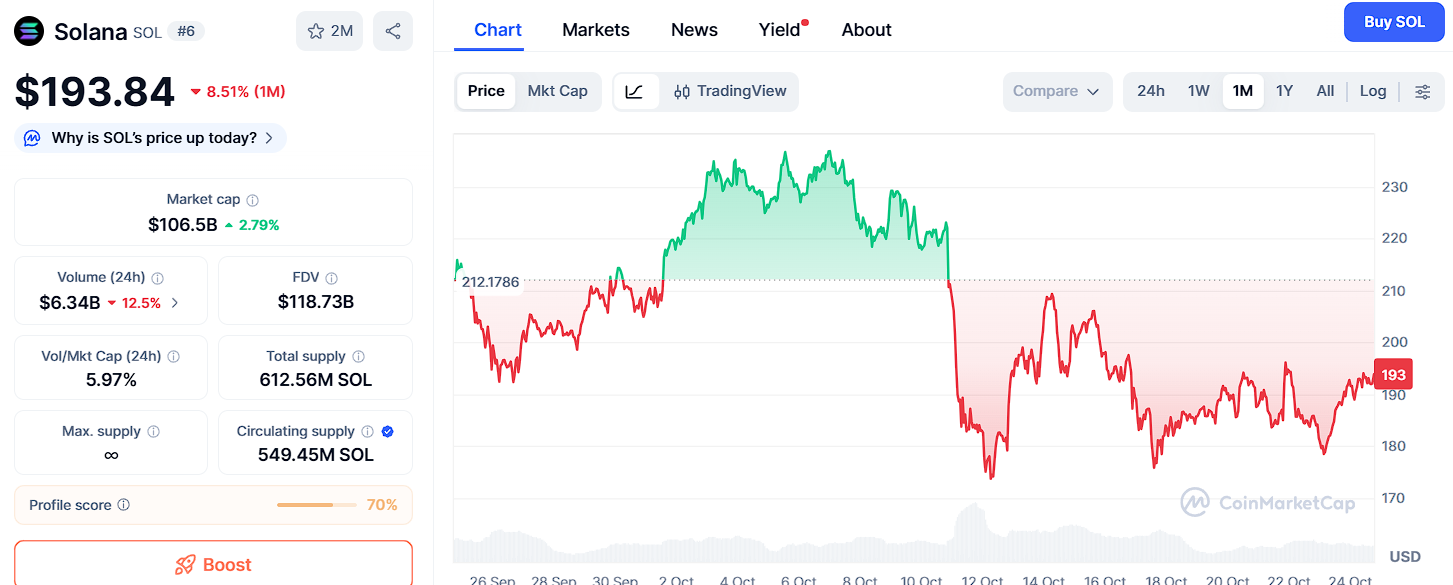Click the FDV info icon

pos(332,278)
